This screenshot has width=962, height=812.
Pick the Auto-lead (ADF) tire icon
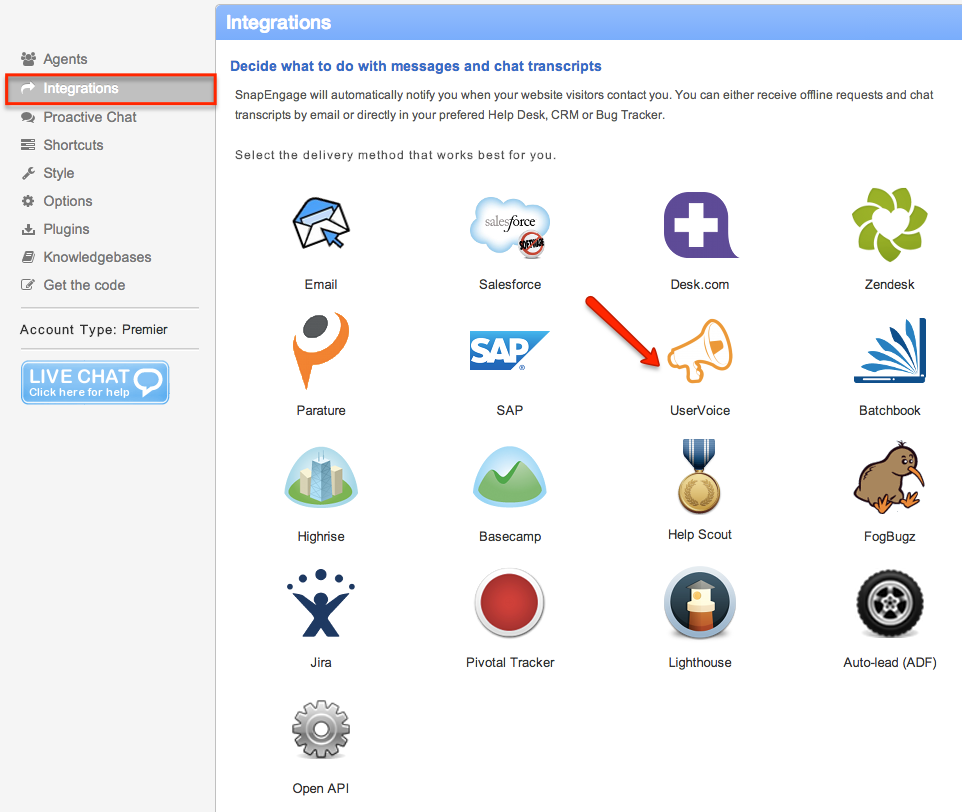coord(890,603)
